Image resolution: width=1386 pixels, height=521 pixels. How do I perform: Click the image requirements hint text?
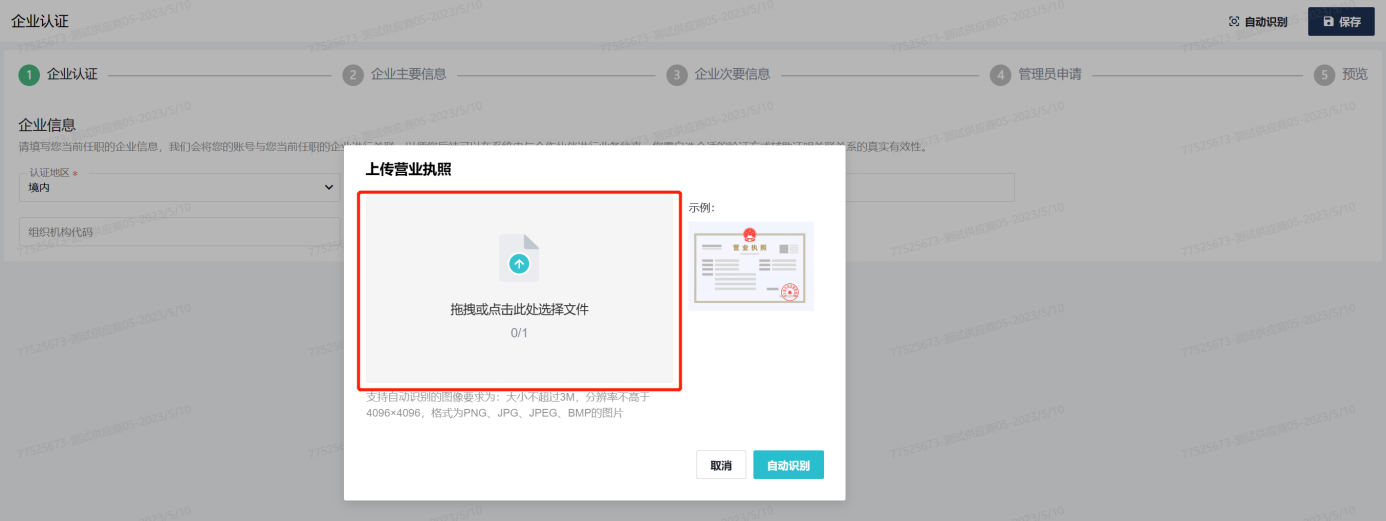[x=509, y=404]
